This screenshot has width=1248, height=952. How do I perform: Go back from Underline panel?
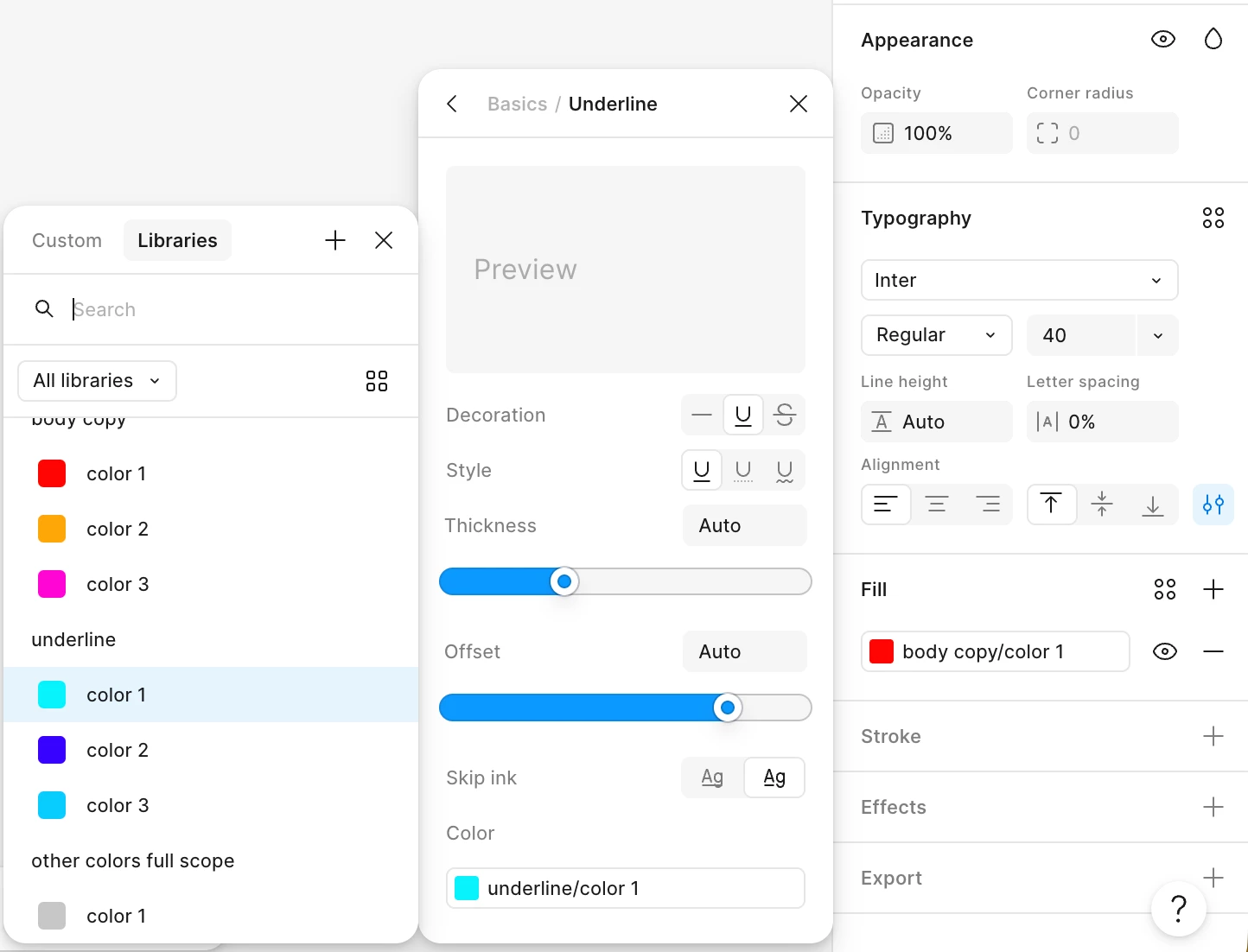click(x=452, y=104)
